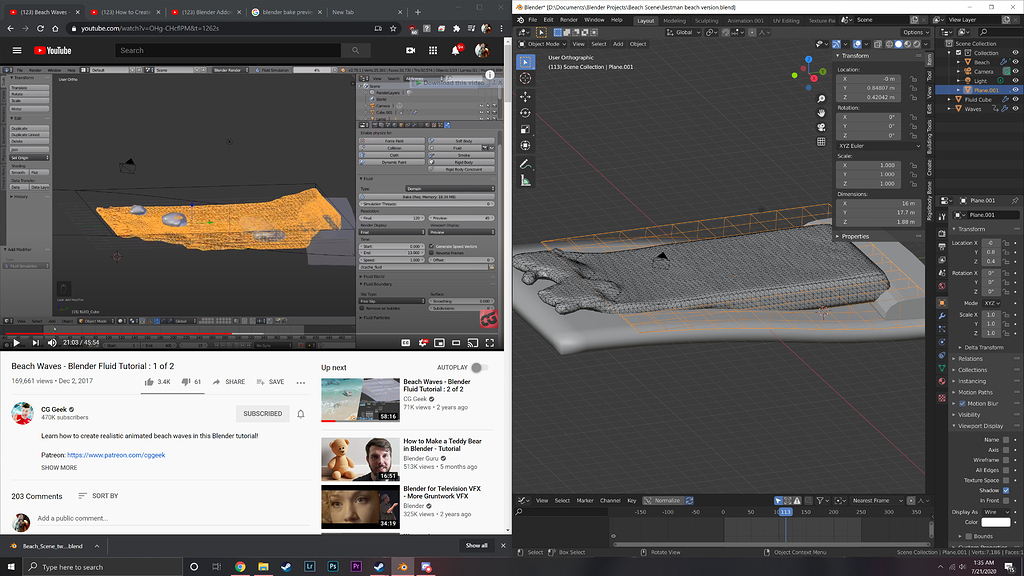
Task: Select the Cursor tool in Blender toolbar
Action: (x=526, y=79)
